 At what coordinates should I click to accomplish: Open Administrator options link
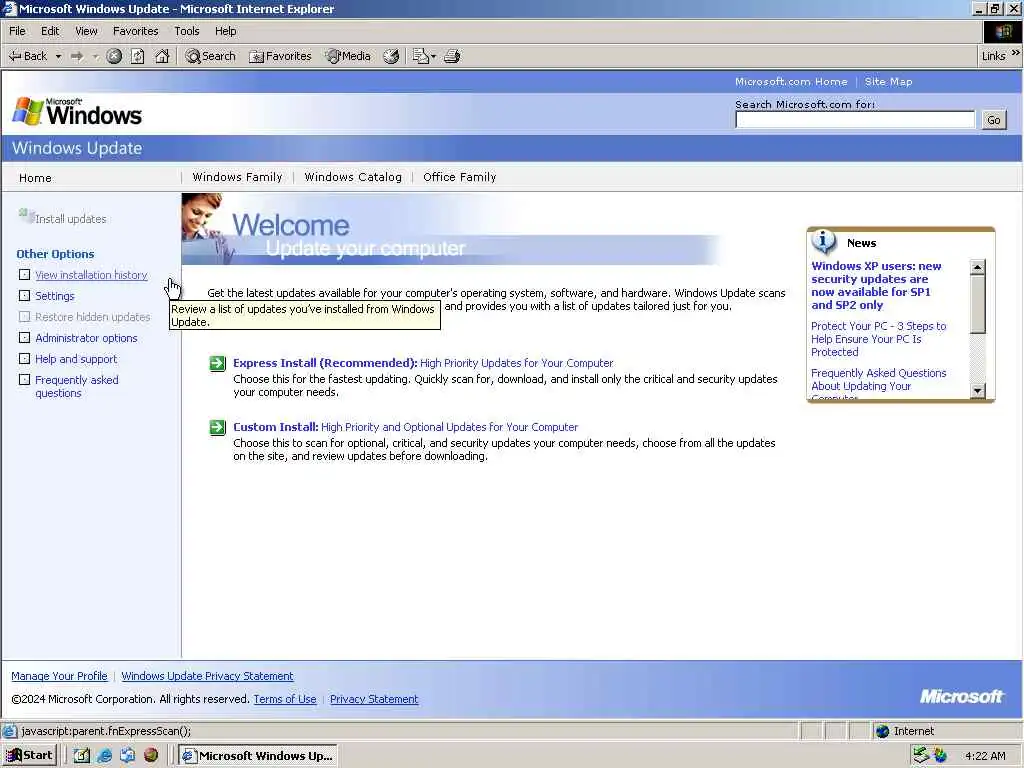(x=86, y=338)
